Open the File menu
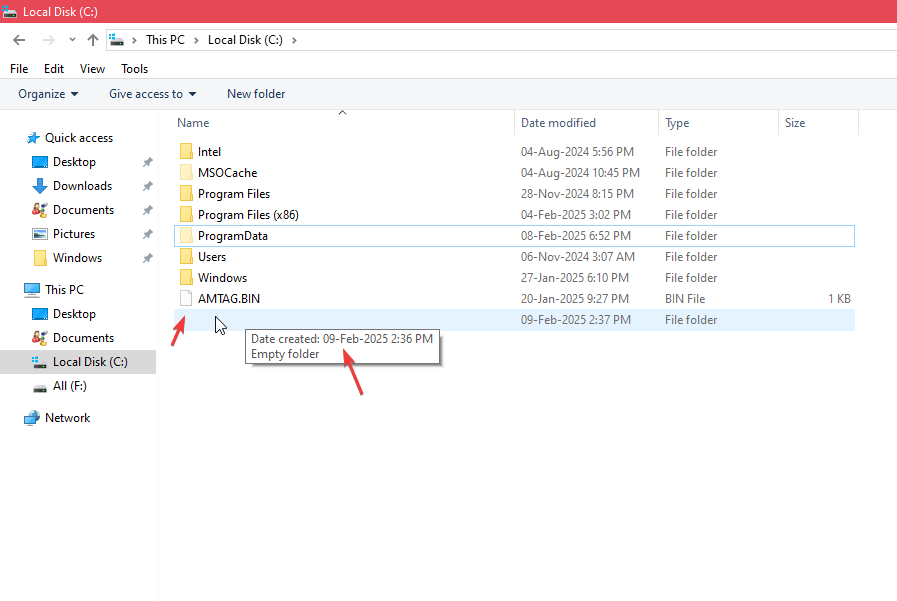Screen dimensions: 897x601 [x=19, y=69]
